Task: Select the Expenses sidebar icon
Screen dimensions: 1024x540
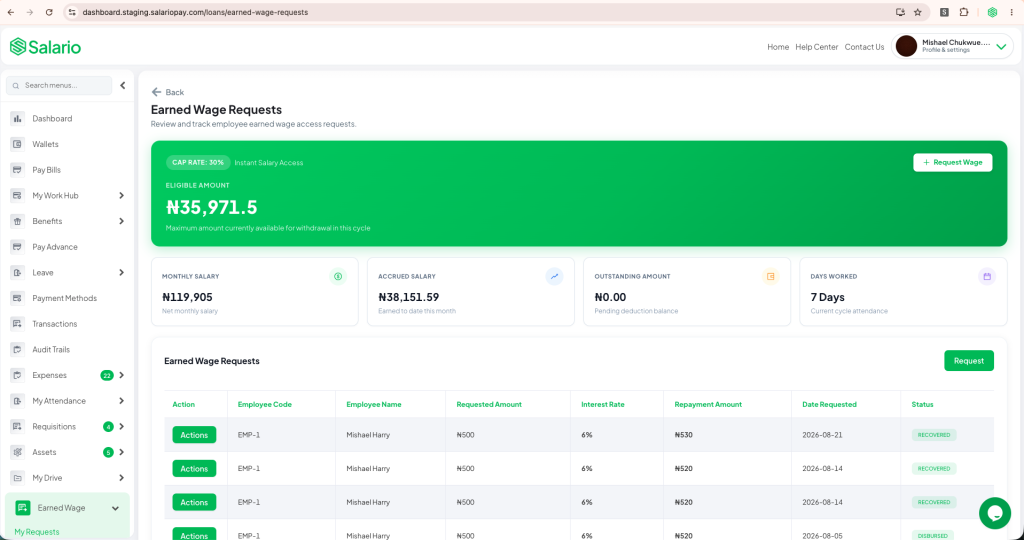Action: click(18, 375)
